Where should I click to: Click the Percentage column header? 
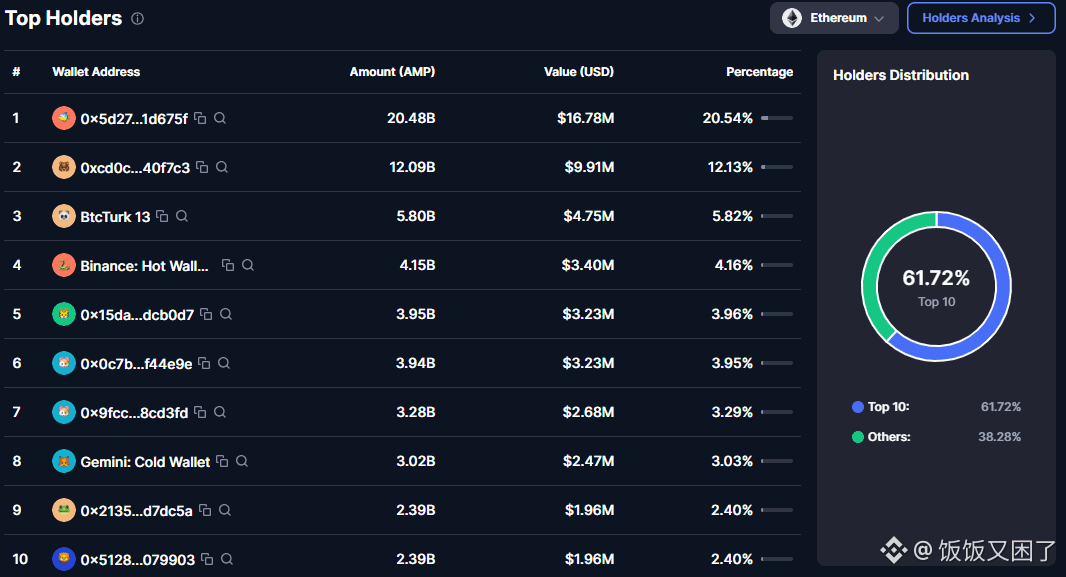(759, 71)
